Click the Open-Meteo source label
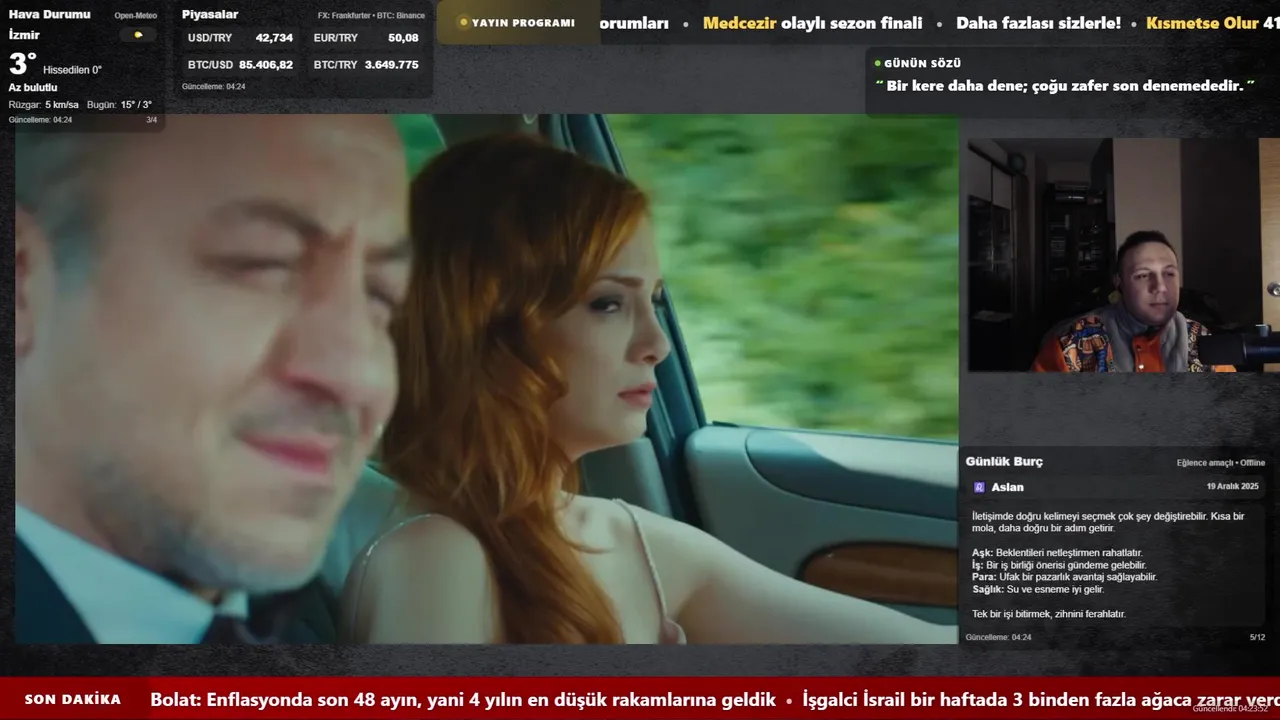This screenshot has height=720, width=1280. click(135, 16)
